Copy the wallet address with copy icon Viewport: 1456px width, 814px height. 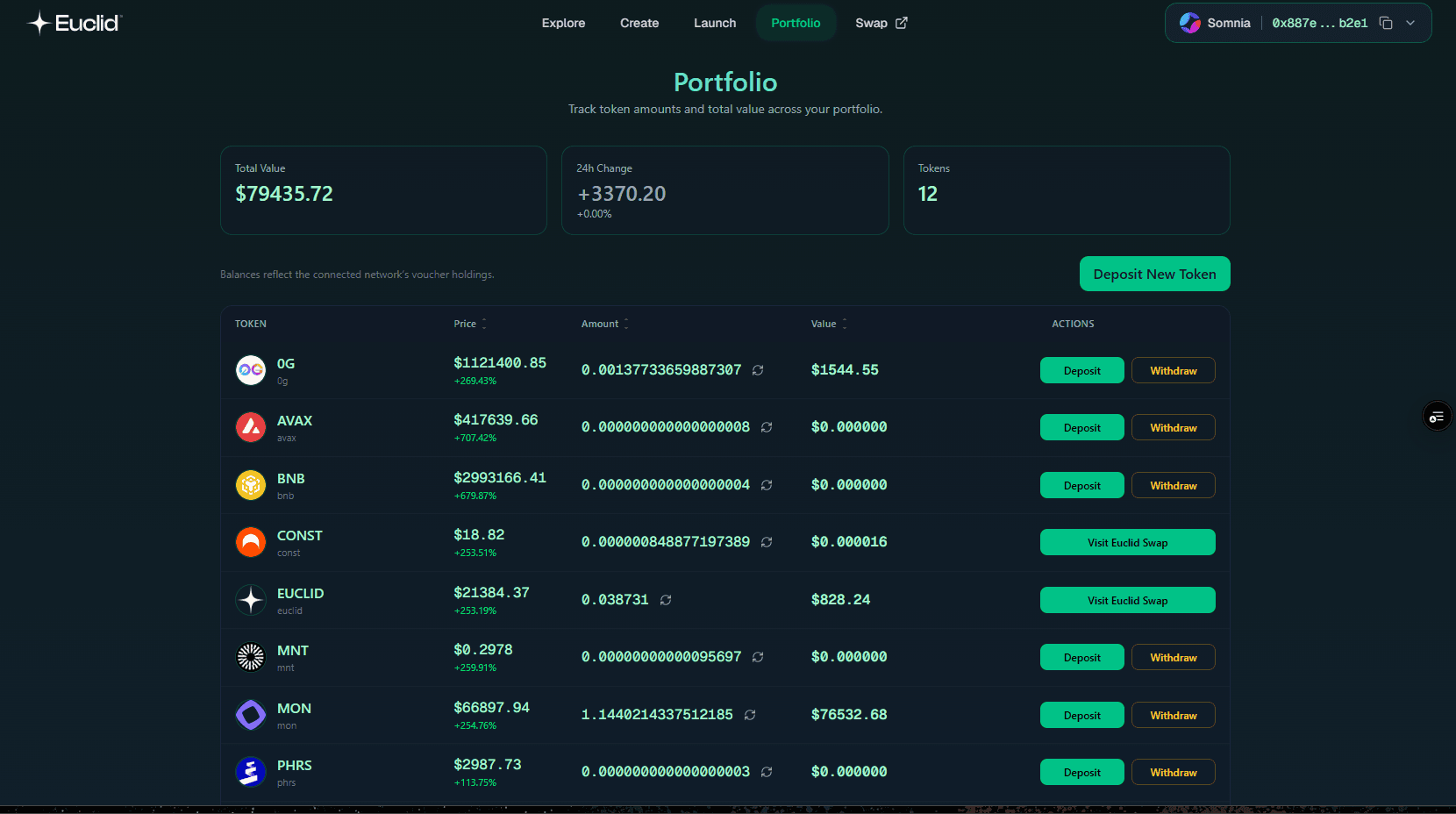pyautogui.click(x=1386, y=23)
